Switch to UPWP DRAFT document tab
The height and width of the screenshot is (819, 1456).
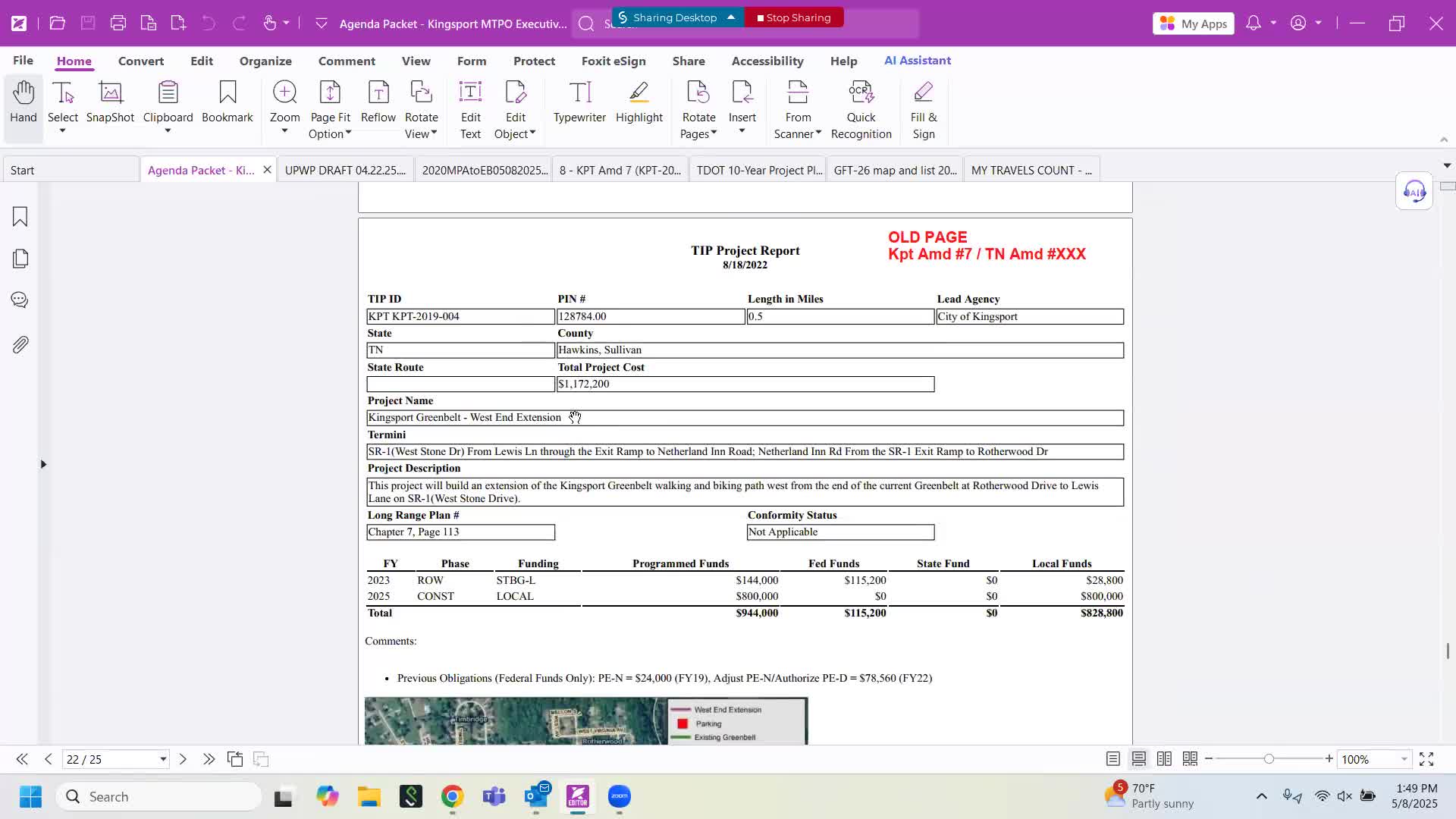345,170
